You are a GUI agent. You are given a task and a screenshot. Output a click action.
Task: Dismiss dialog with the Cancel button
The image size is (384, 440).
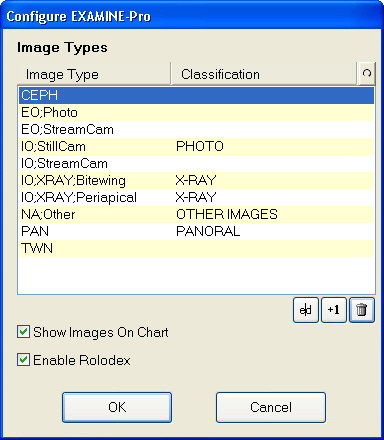[271, 407]
